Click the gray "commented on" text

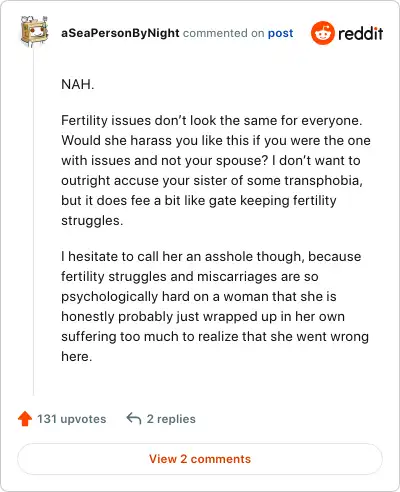(x=223, y=33)
